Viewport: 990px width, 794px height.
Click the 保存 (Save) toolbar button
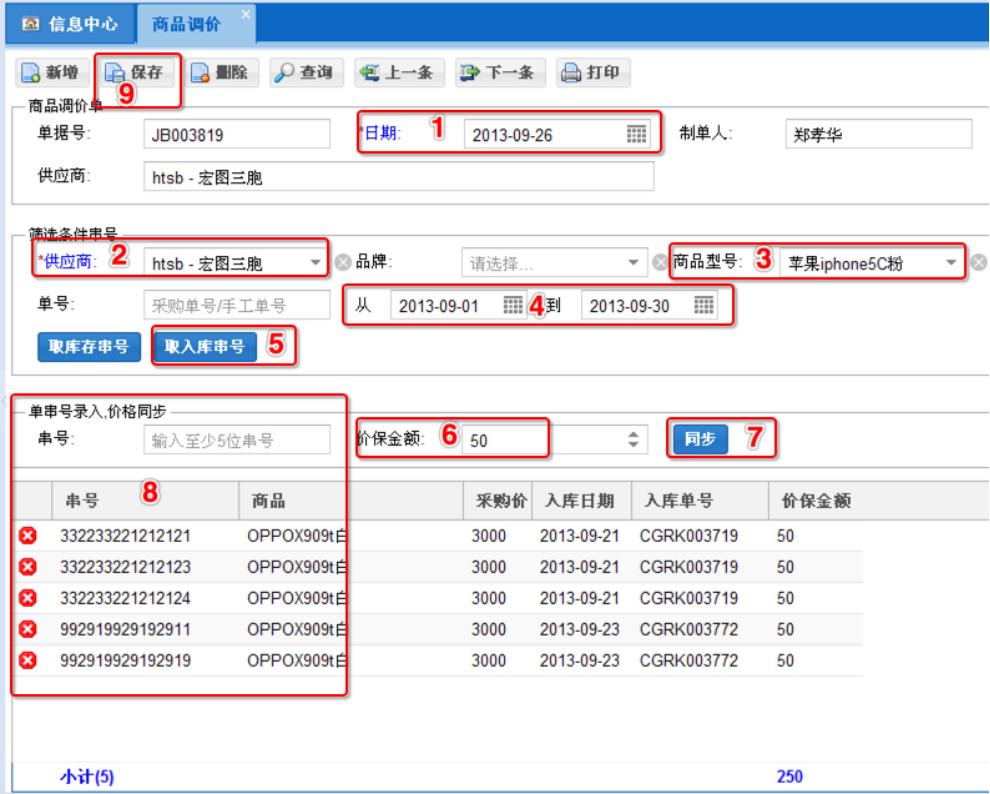click(135, 73)
